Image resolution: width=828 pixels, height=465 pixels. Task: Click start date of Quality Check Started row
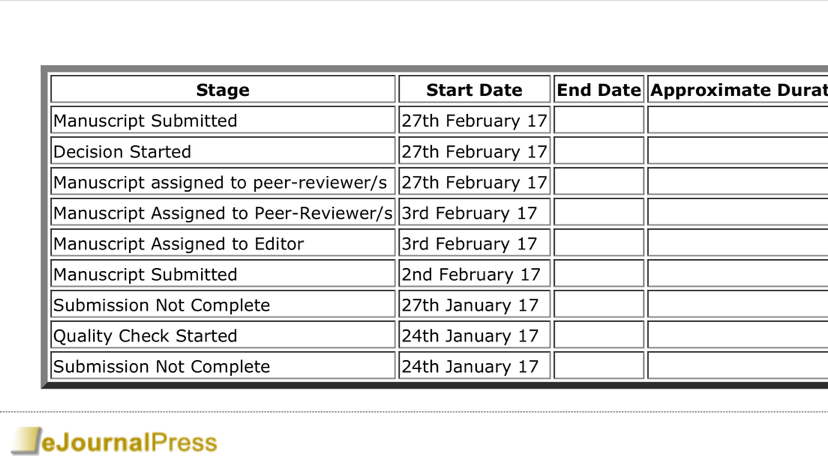474,336
